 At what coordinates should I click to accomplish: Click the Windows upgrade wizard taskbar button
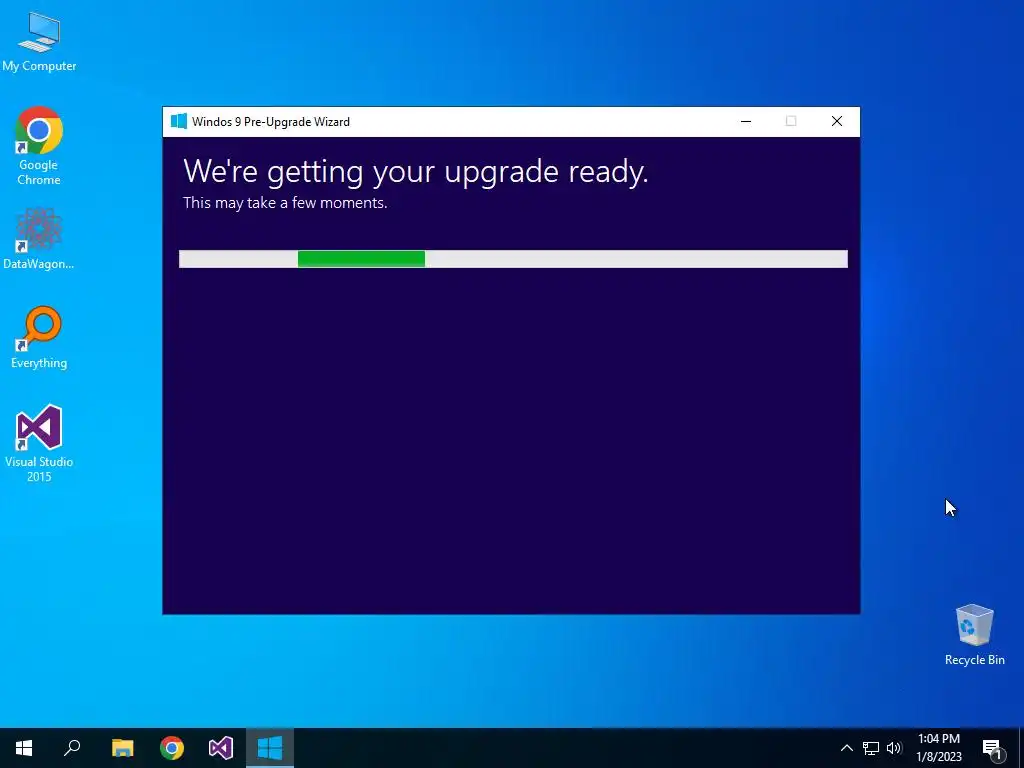(270, 748)
